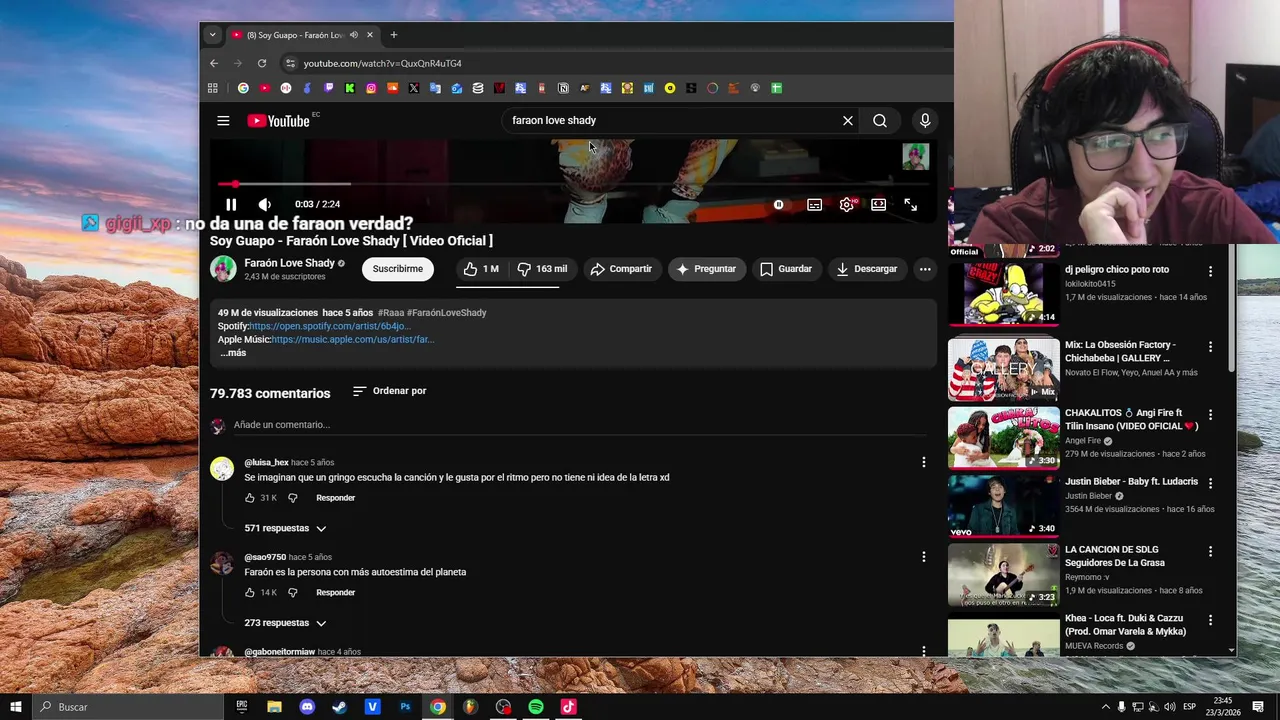
Task: Open the Apple Music artist link
Action: (x=353, y=340)
